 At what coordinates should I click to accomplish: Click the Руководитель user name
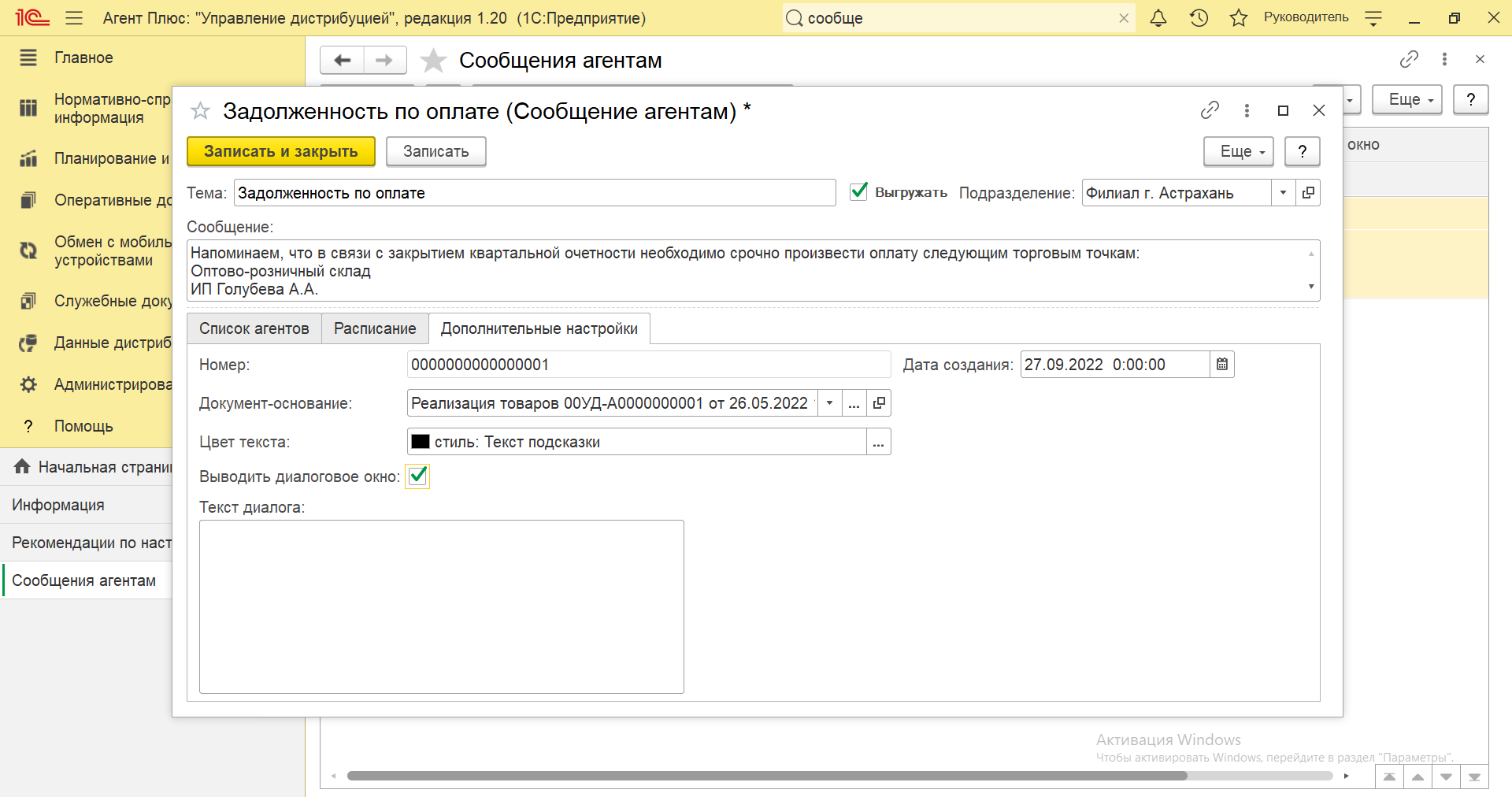pos(1306,17)
